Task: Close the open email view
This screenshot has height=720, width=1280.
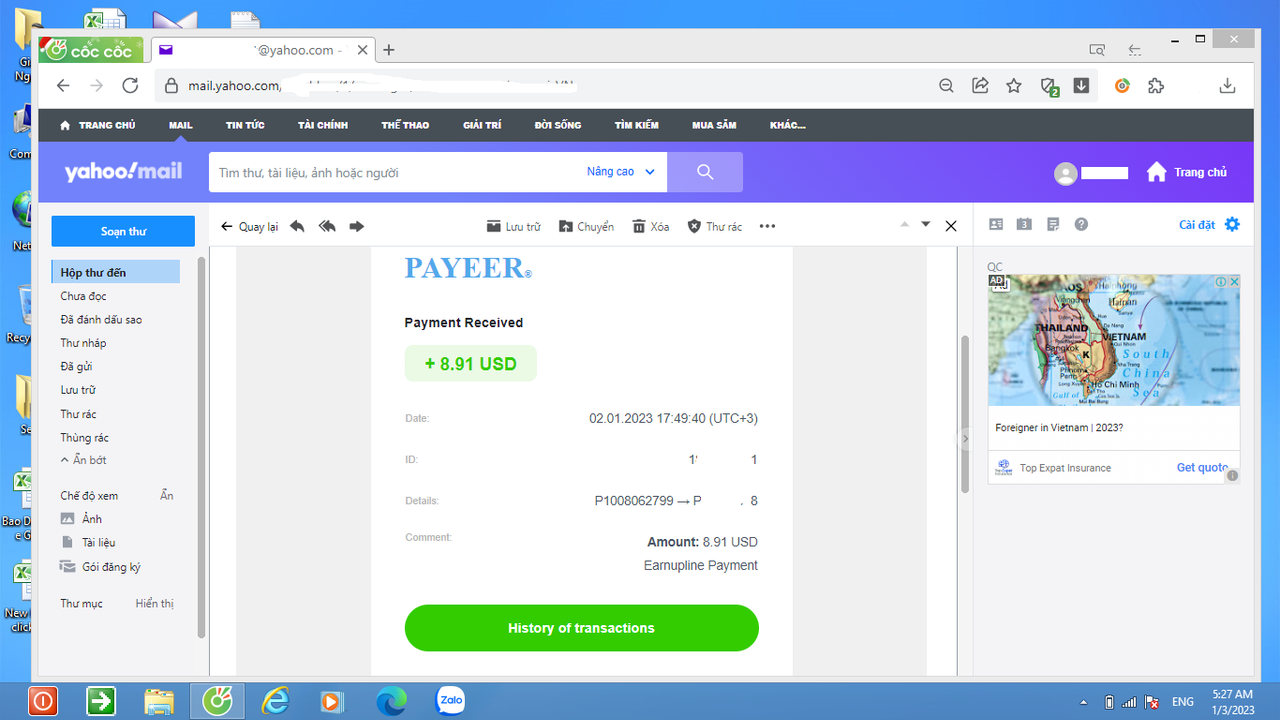Action: tap(951, 226)
